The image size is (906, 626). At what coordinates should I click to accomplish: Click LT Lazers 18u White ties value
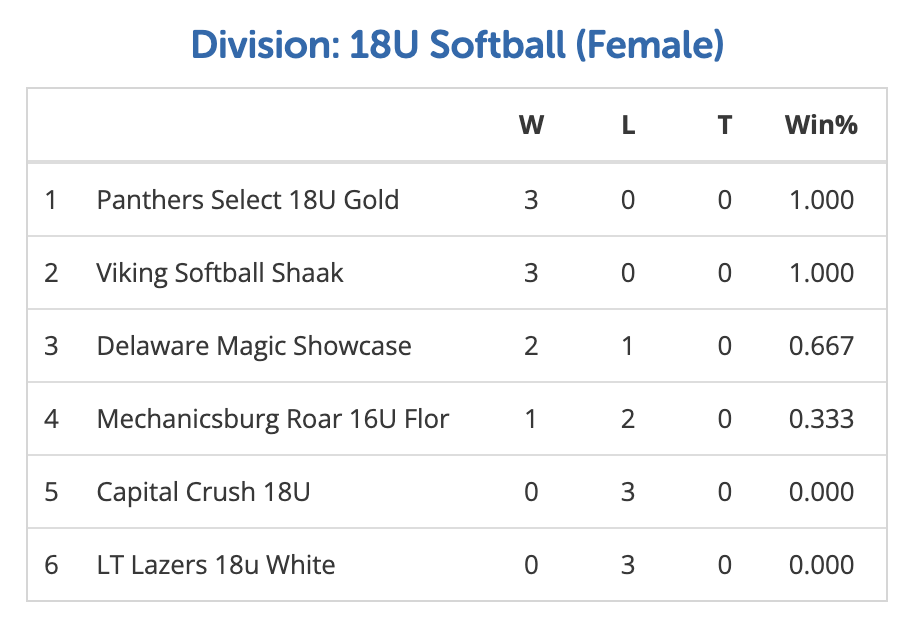pyautogui.click(x=725, y=565)
